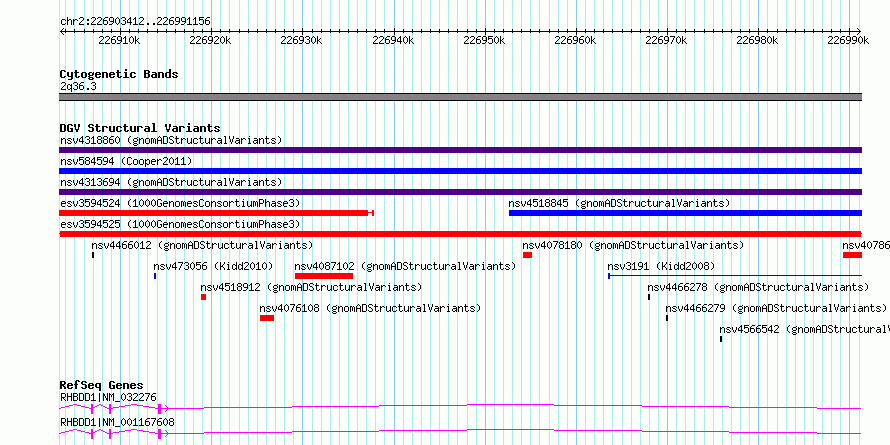This screenshot has width=890, height=445.
Task: Click ruler position 226920k
Action: click(210, 40)
